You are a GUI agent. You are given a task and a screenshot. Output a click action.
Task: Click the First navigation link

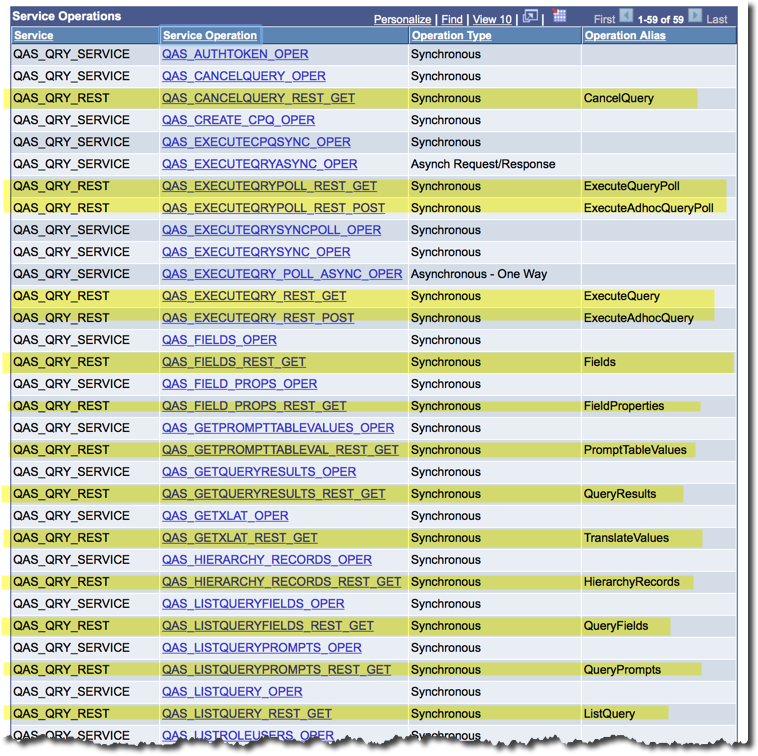(x=604, y=19)
